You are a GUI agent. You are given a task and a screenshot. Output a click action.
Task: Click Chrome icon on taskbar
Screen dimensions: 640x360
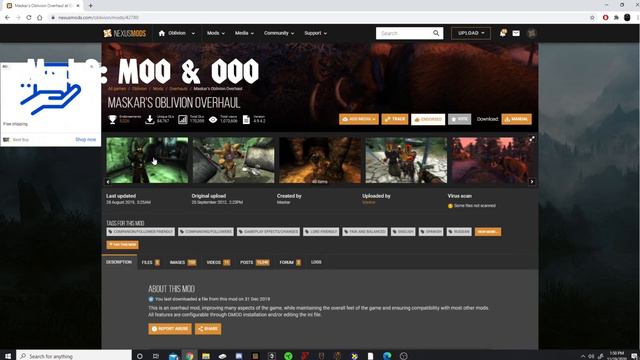click(x=189, y=356)
